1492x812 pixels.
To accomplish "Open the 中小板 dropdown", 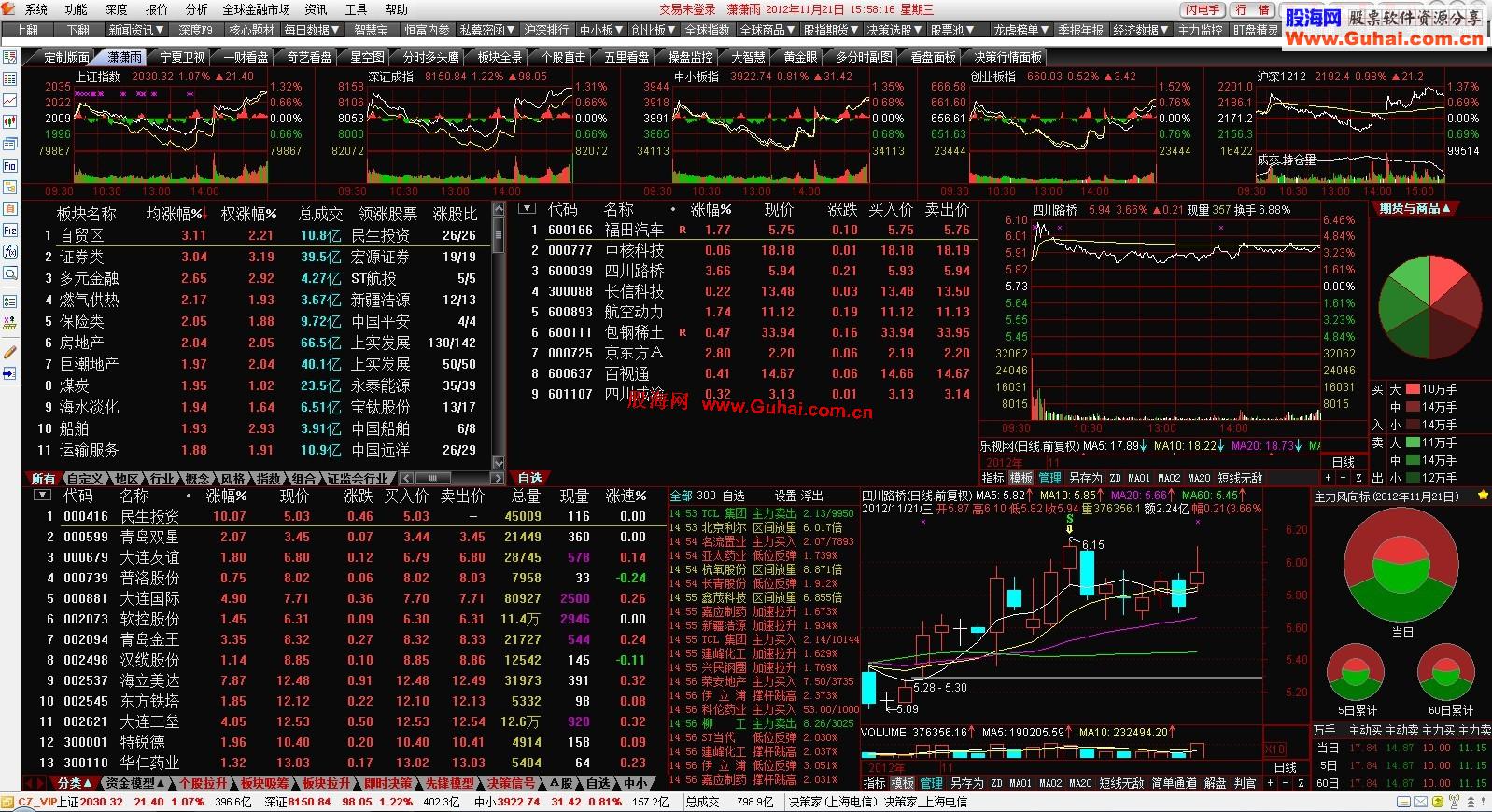I will [601, 30].
